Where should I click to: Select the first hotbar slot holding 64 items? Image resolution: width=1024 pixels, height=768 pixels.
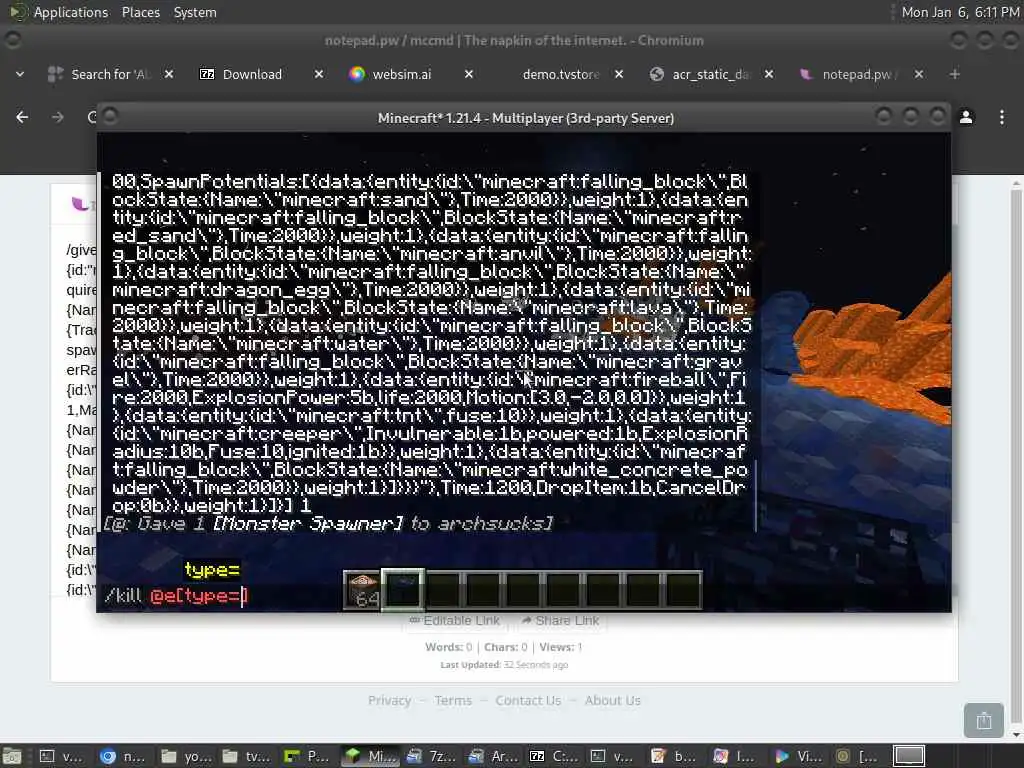pyautogui.click(x=362, y=590)
